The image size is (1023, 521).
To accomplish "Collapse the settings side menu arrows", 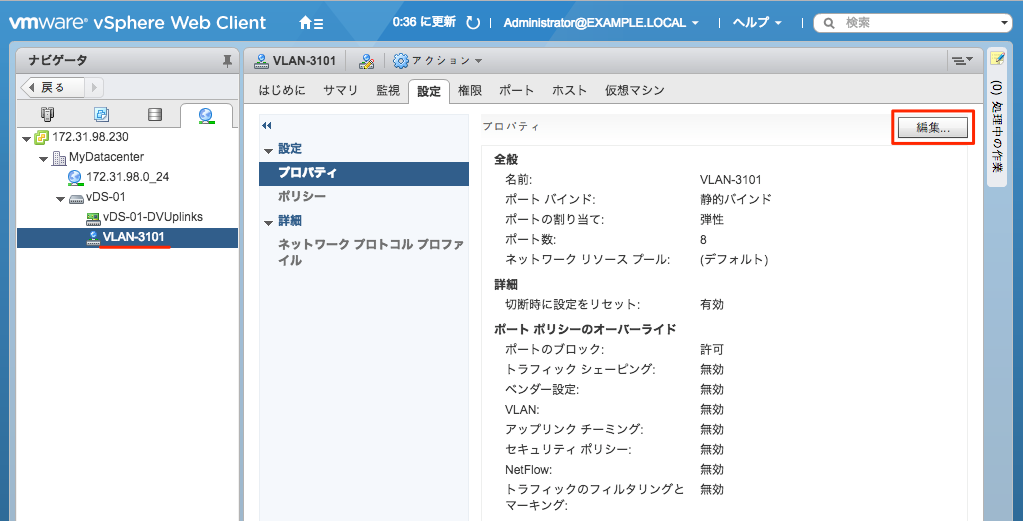I will point(266,125).
